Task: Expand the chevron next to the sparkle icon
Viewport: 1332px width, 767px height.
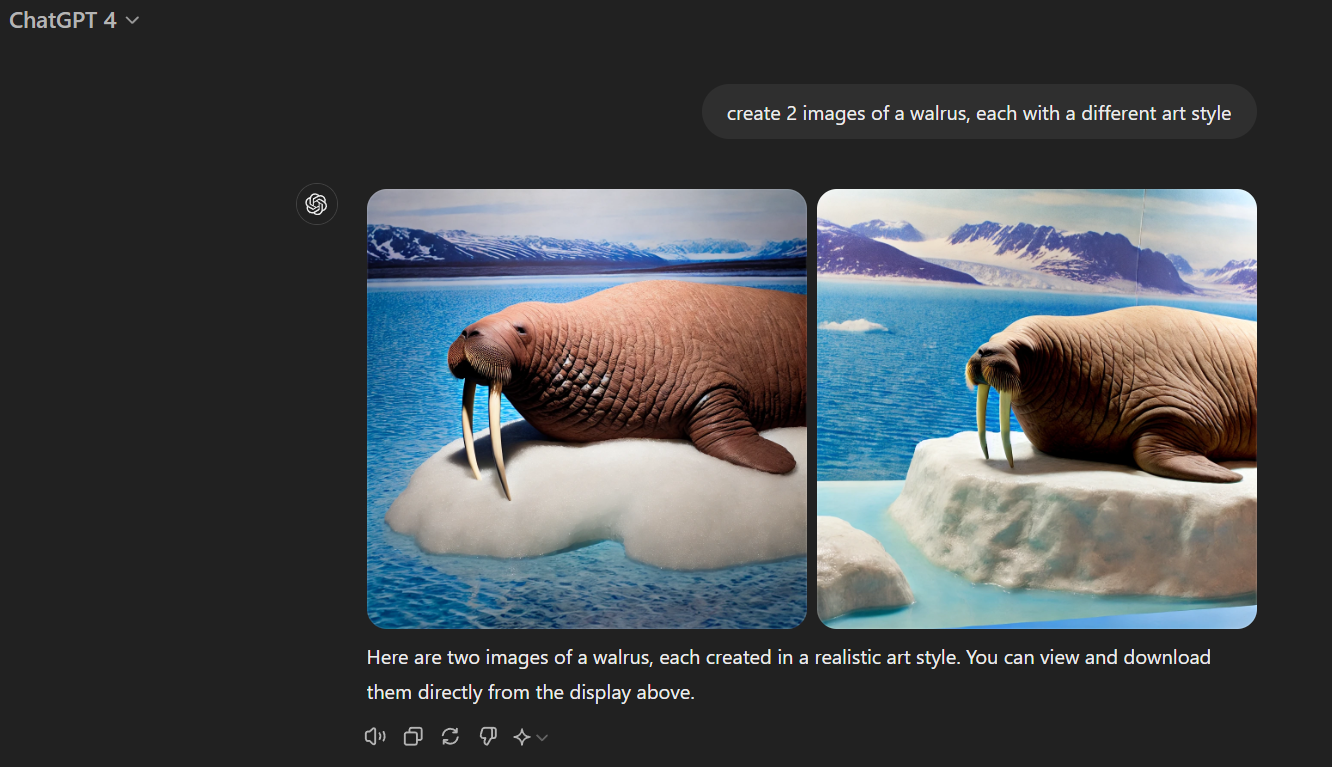Action: tap(542, 738)
